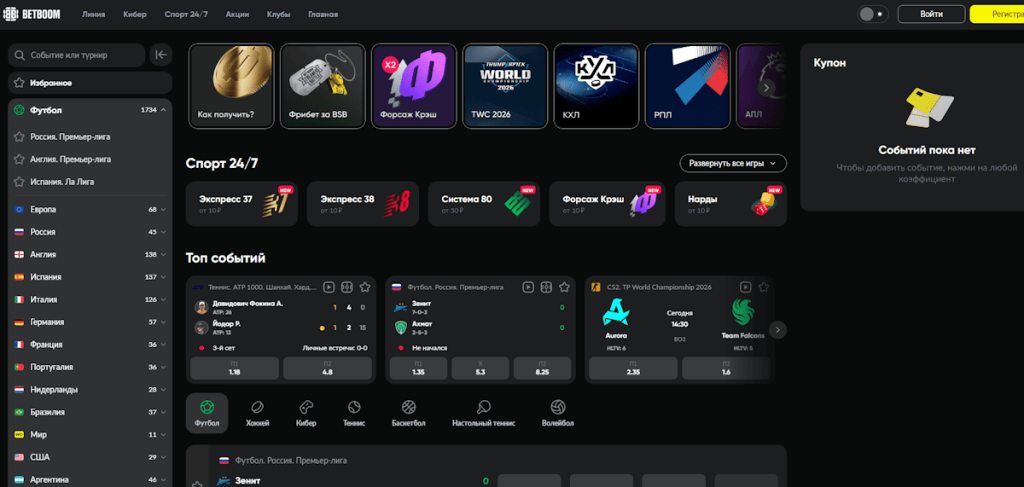Screen dimensions: 1024x487
Task: Expand the Европа country group
Action: click(x=163, y=210)
